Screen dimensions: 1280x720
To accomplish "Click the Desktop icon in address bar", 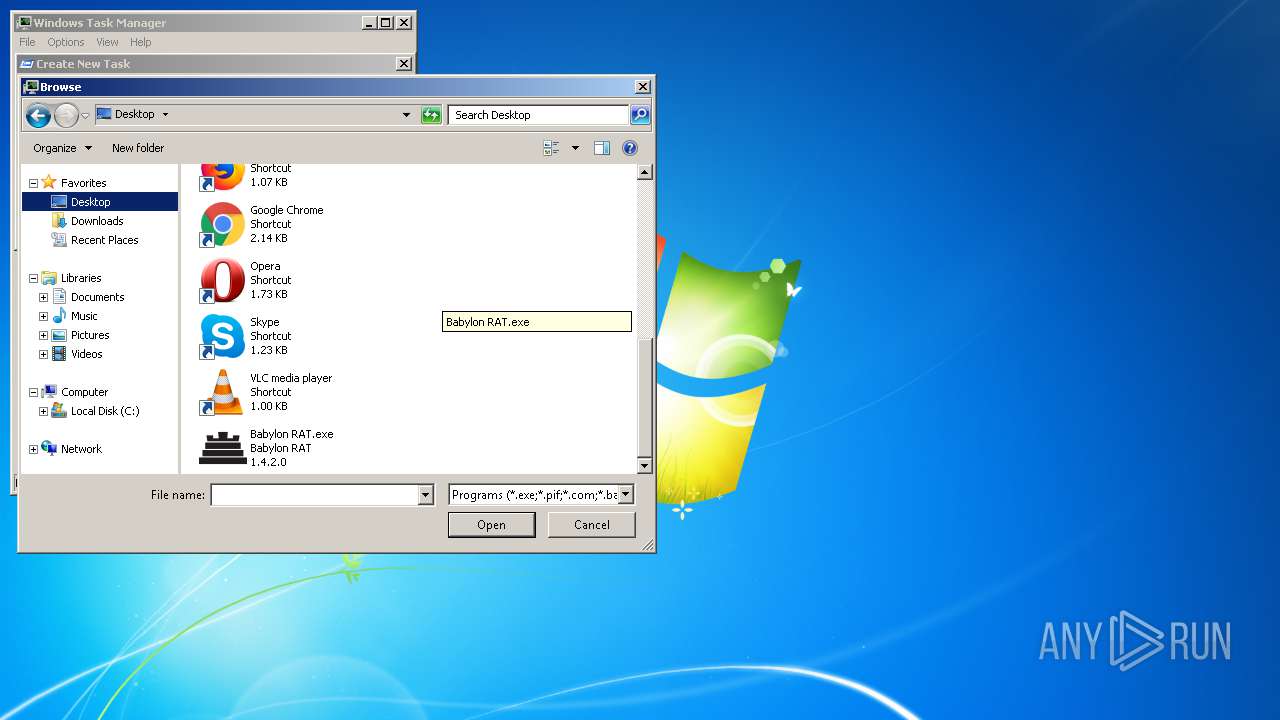I will pyautogui.click(x=104, y=114).
